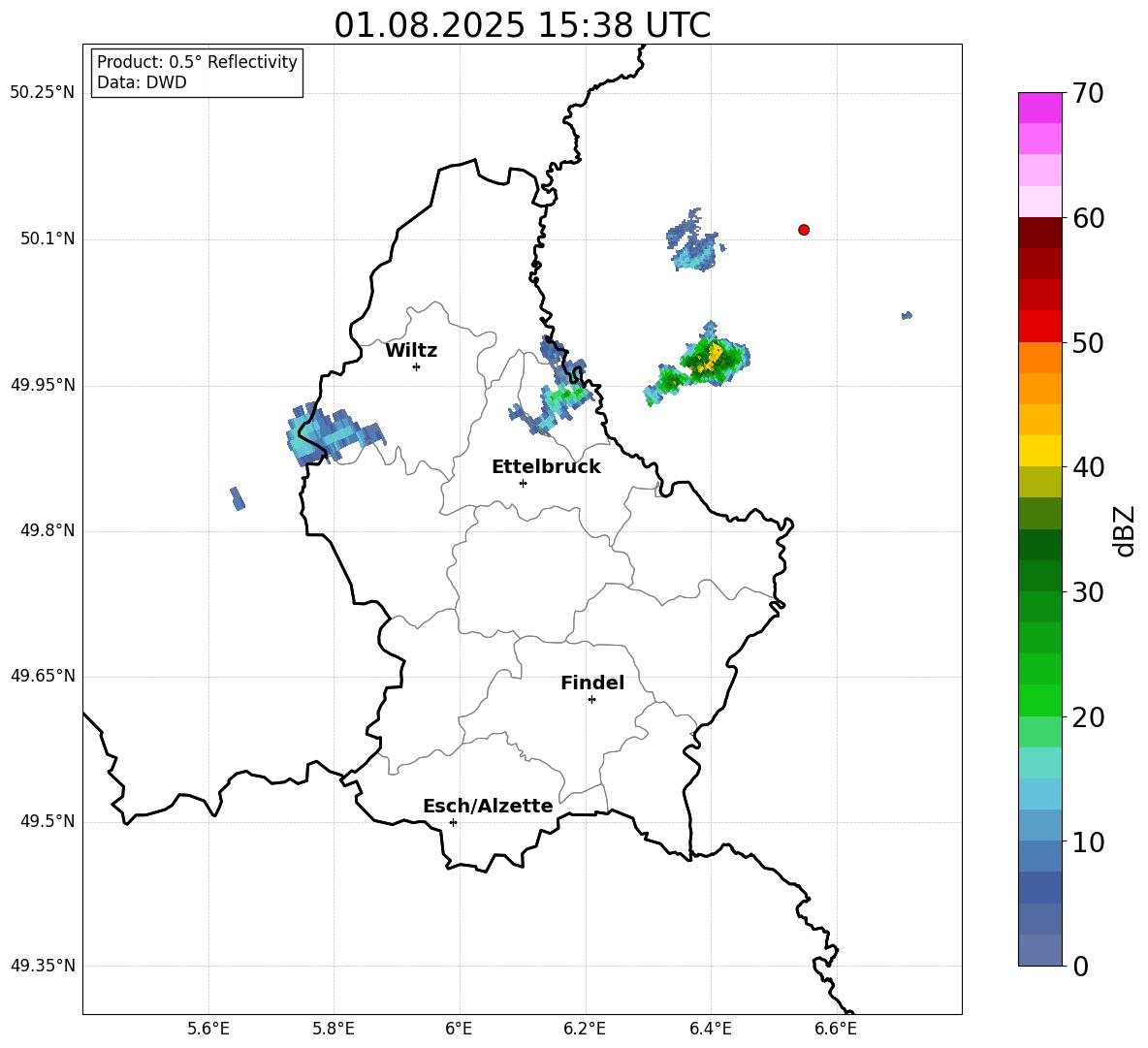Click the Wiltz label
1148x1048 pixels.
pyautogui.click(x=411, y=351)
